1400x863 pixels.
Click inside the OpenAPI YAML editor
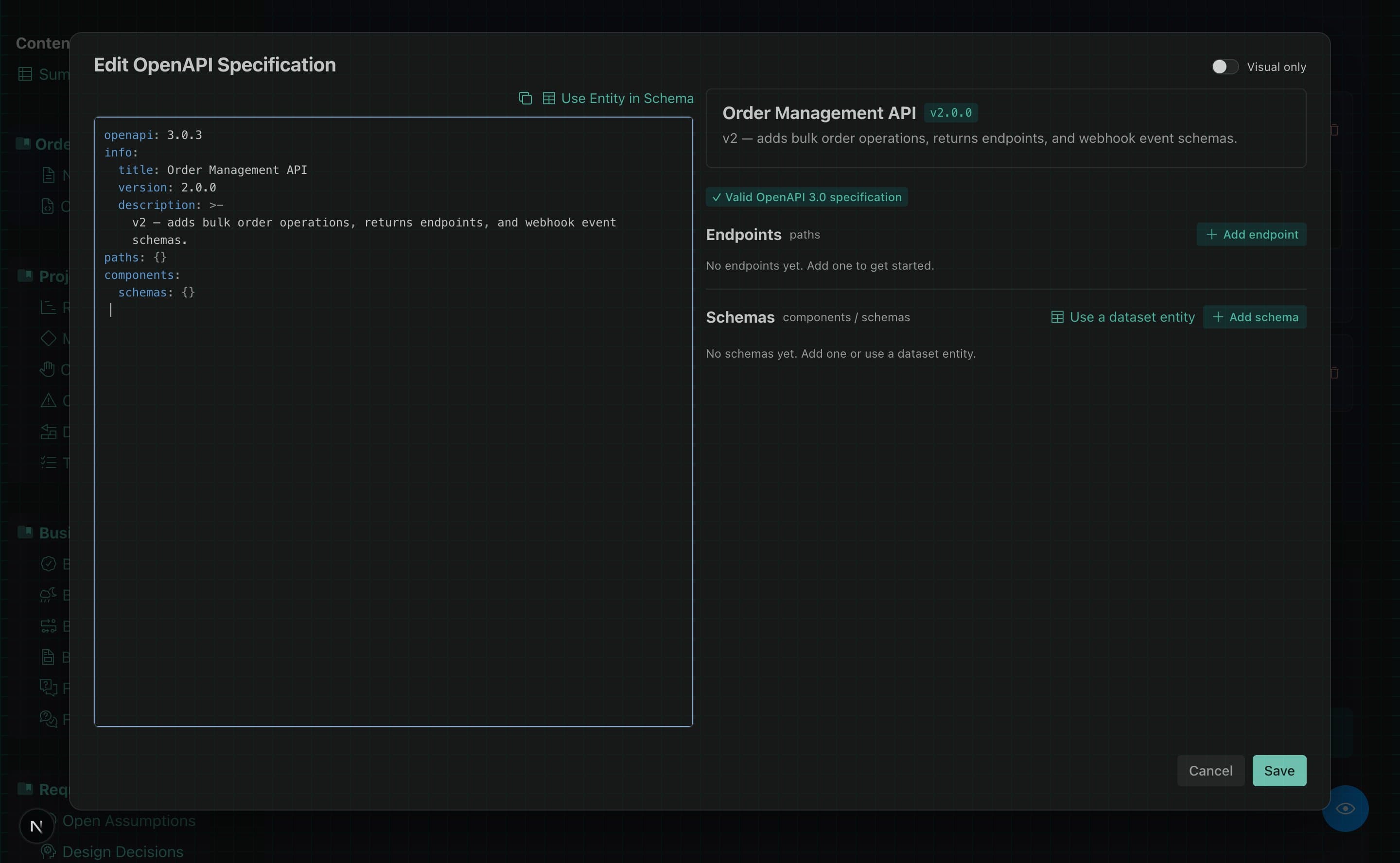tap(393, 422)
